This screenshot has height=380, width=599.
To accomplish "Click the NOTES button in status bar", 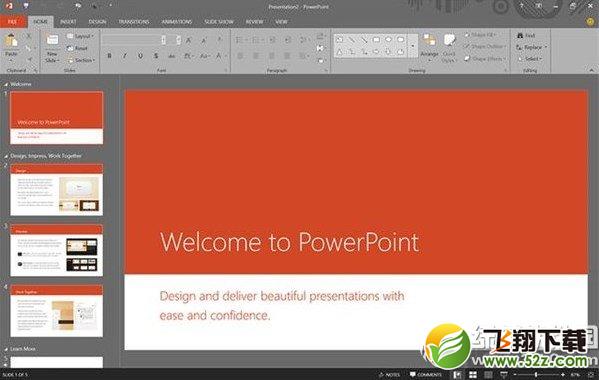I will 390,375.
